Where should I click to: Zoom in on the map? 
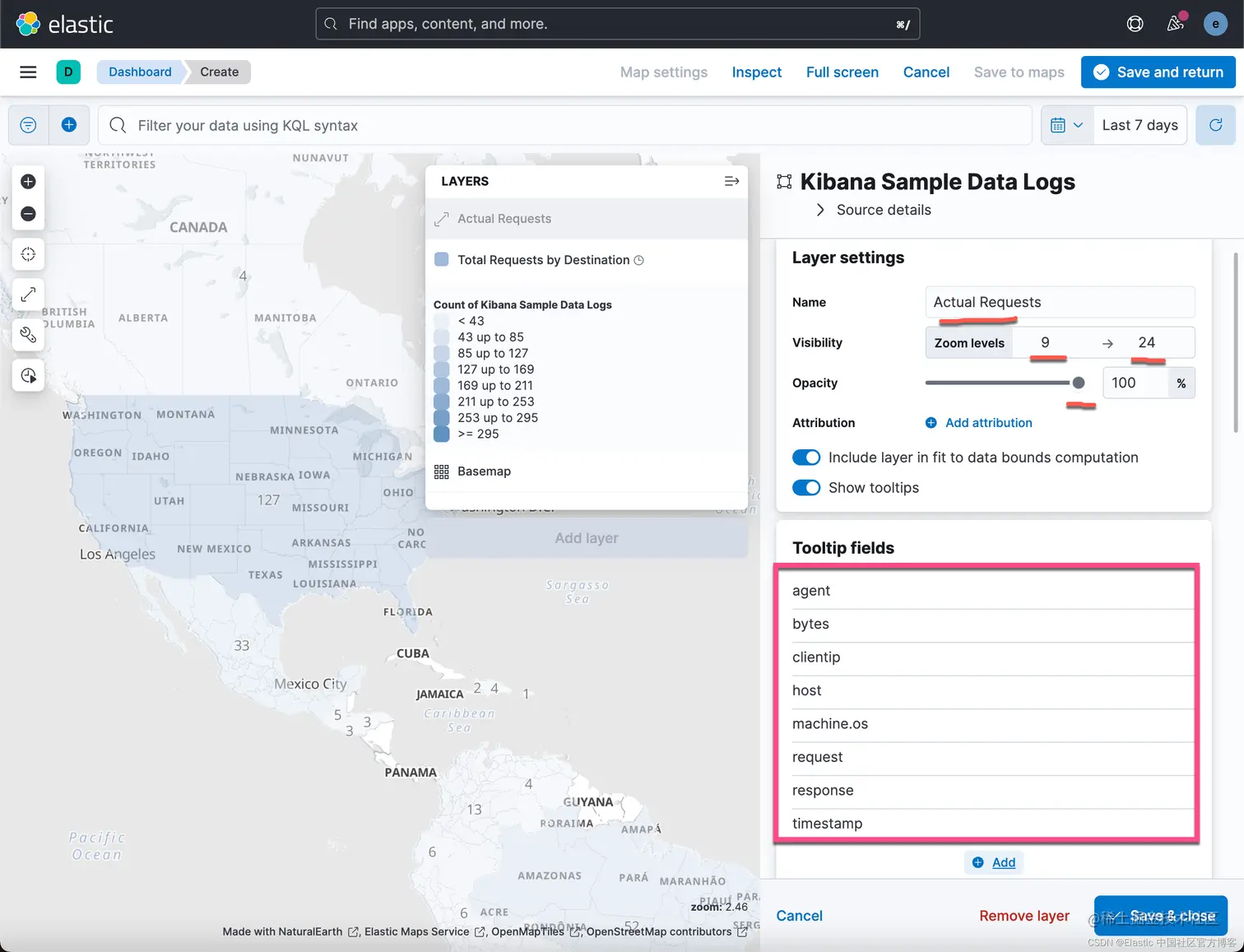click(x=28, y=182)
